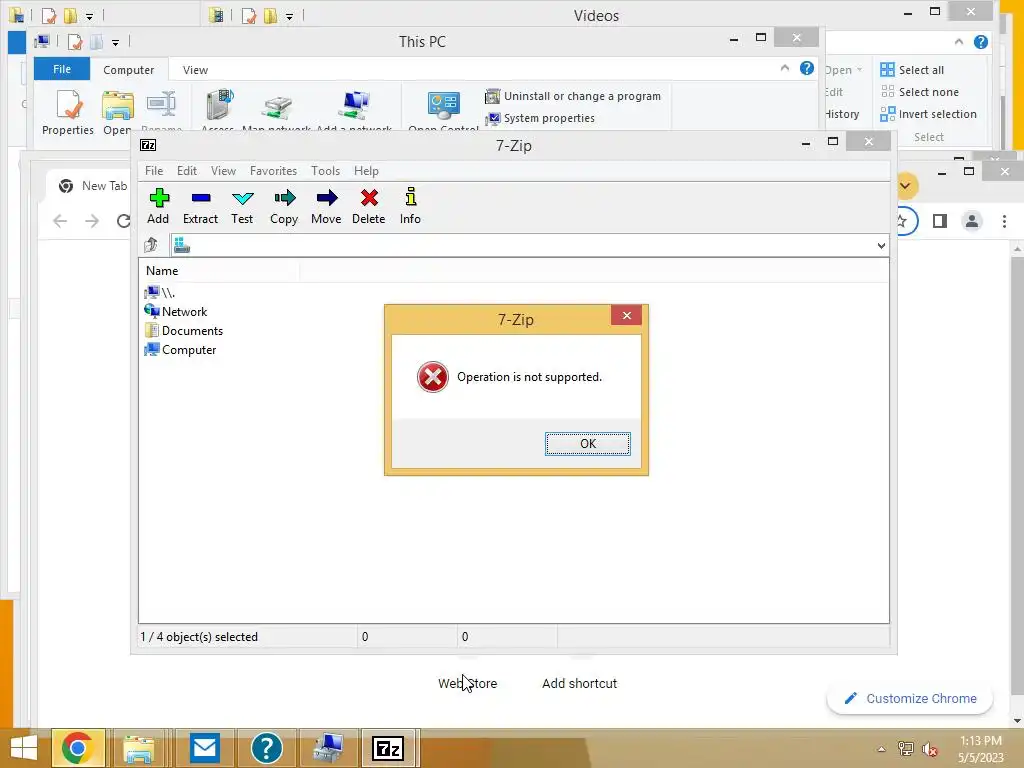Click Chrome back arrow button

pos(60,221)
